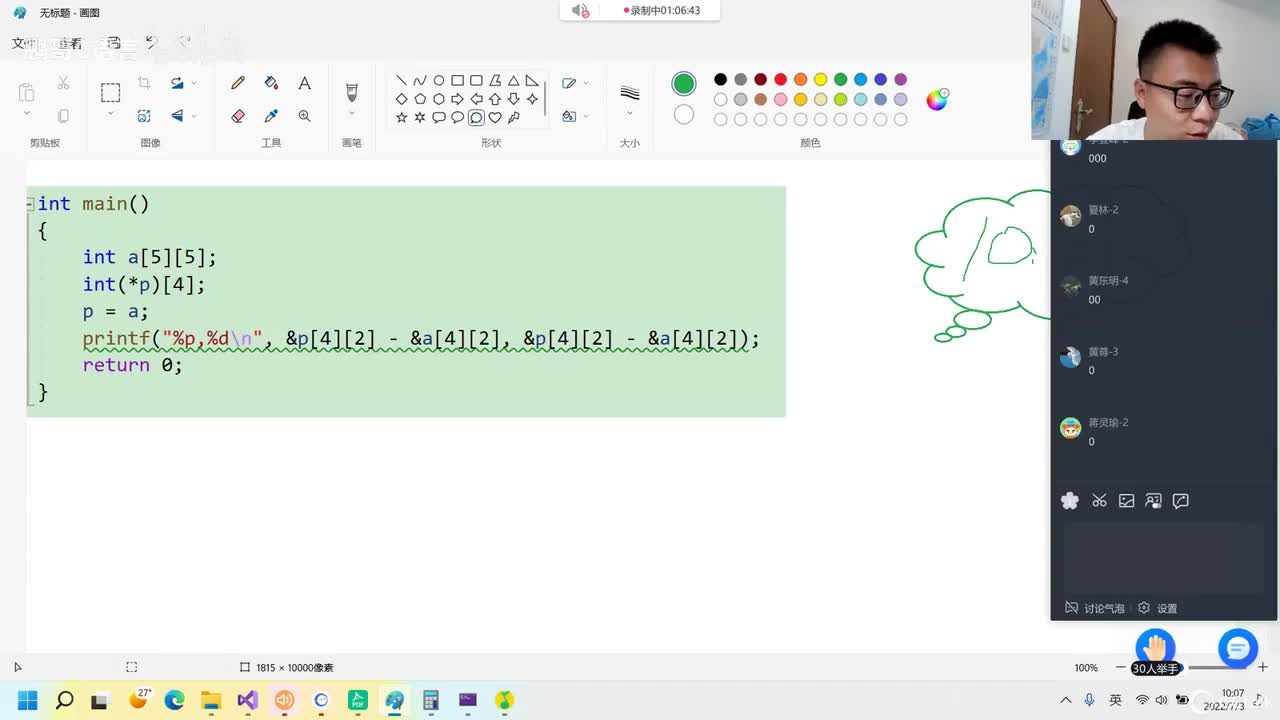Choose the Five-point star shape
1280x720 pixels.
401,117
